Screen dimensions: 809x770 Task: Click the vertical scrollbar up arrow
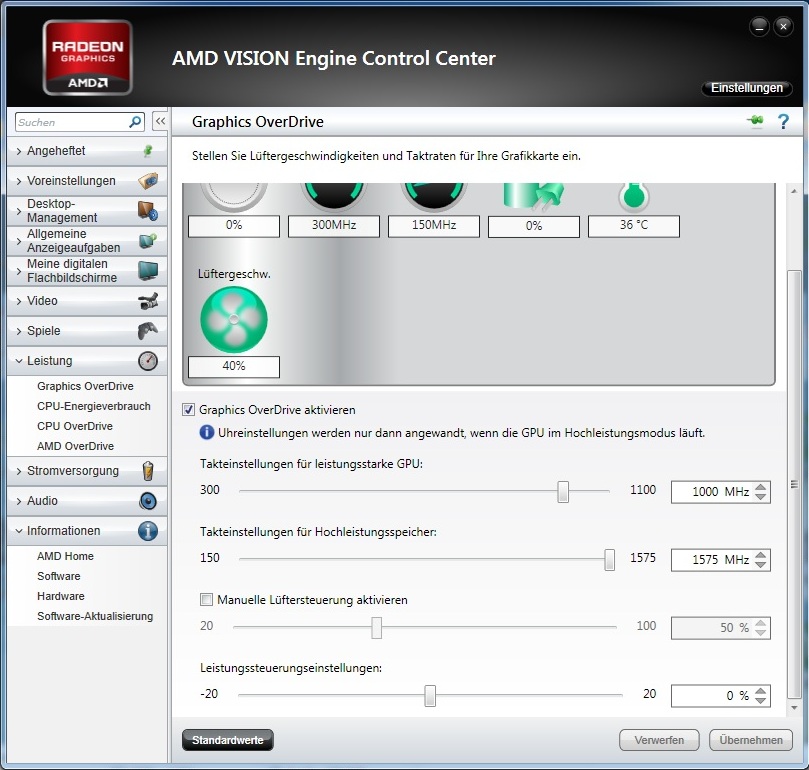pyautogui.click(x=794, y=191)
